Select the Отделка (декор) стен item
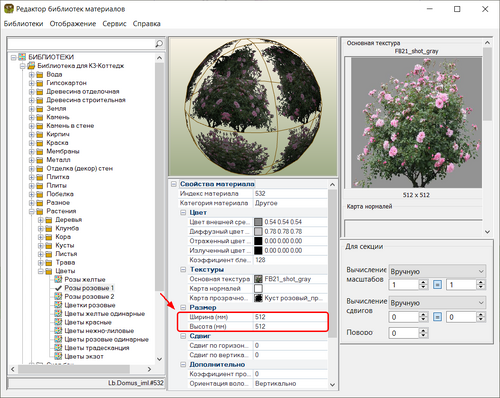The image size is (500, 398). (80, 169)
